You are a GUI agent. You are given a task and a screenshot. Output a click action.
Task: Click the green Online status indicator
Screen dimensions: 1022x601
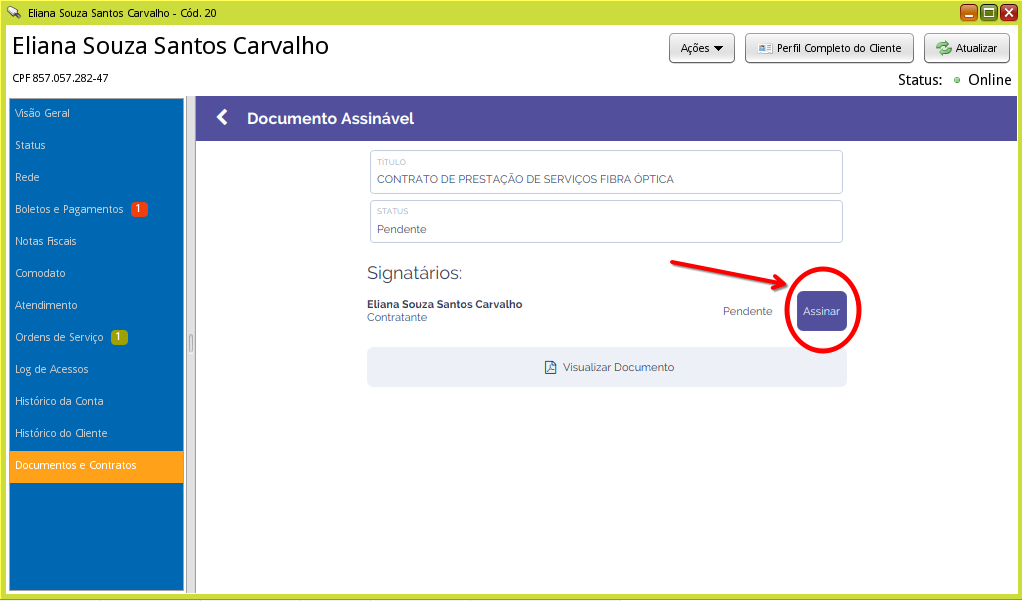coord(958,81)
